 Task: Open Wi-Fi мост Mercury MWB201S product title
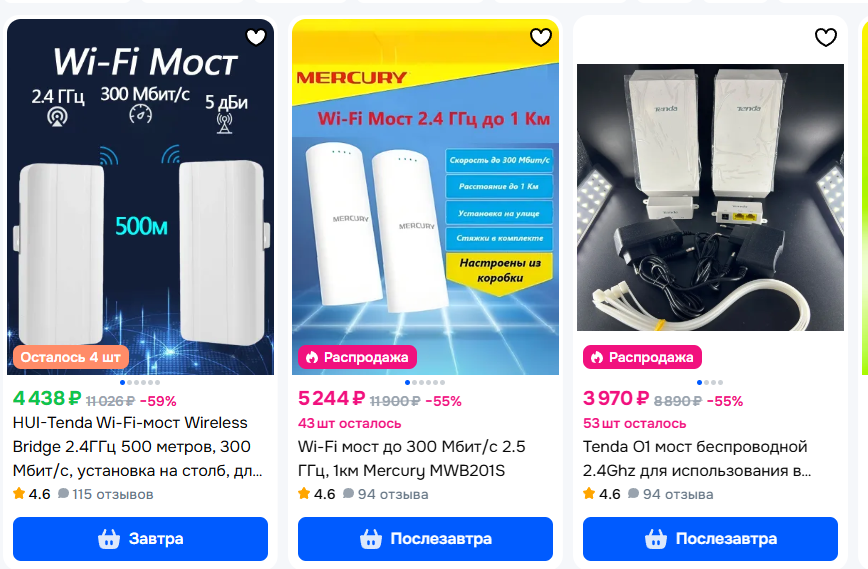tap(411, 458)
